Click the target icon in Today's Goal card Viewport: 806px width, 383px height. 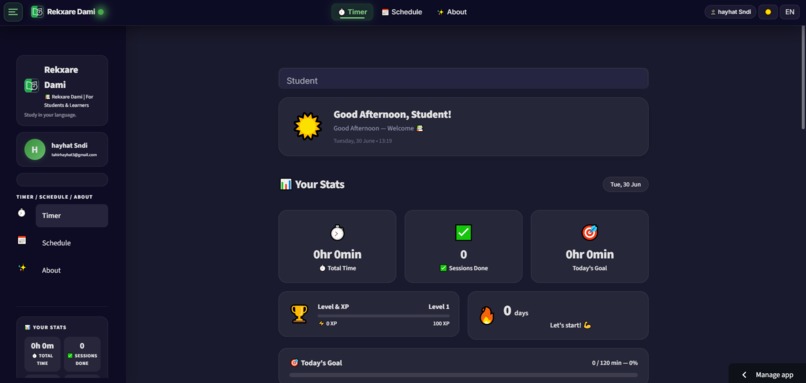point(590,233)
